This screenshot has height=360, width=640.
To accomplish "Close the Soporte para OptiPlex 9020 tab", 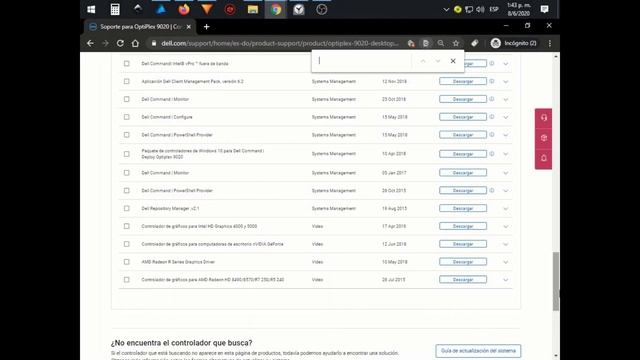I will [x=189, y=27].
